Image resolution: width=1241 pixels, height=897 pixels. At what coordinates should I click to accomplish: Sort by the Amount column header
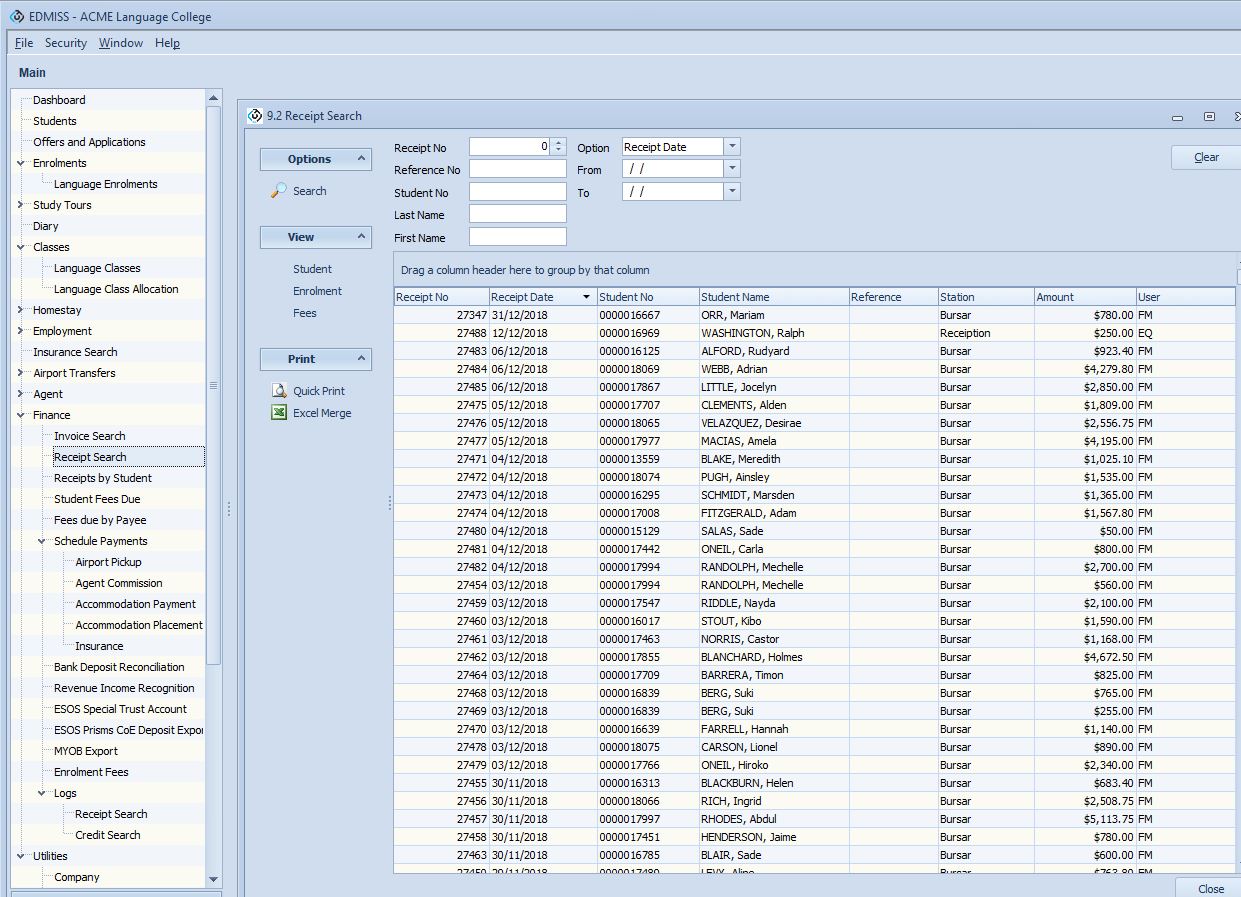[1083, 297]
